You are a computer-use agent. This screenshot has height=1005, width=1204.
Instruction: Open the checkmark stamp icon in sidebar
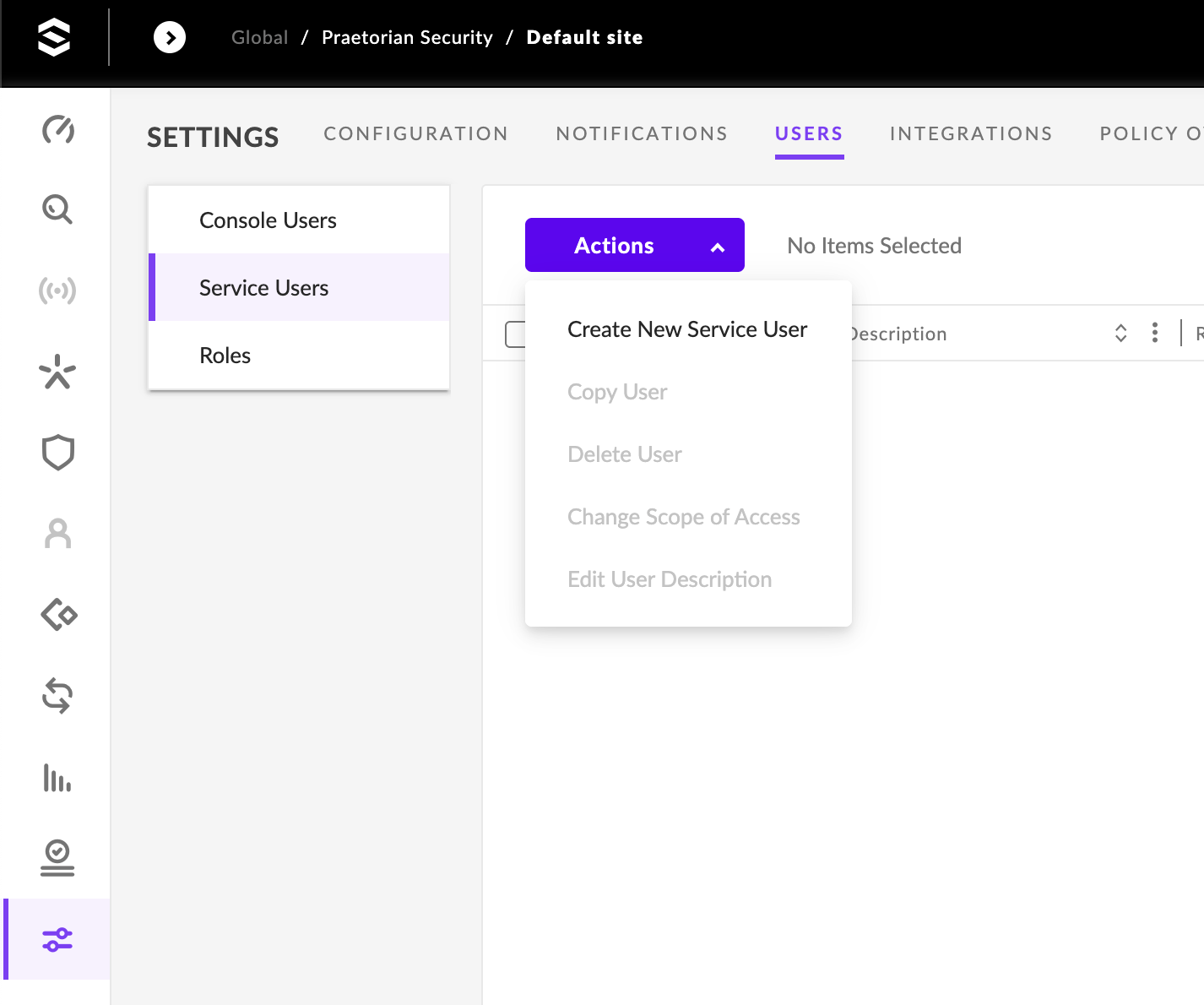click(x=57, y=858)
